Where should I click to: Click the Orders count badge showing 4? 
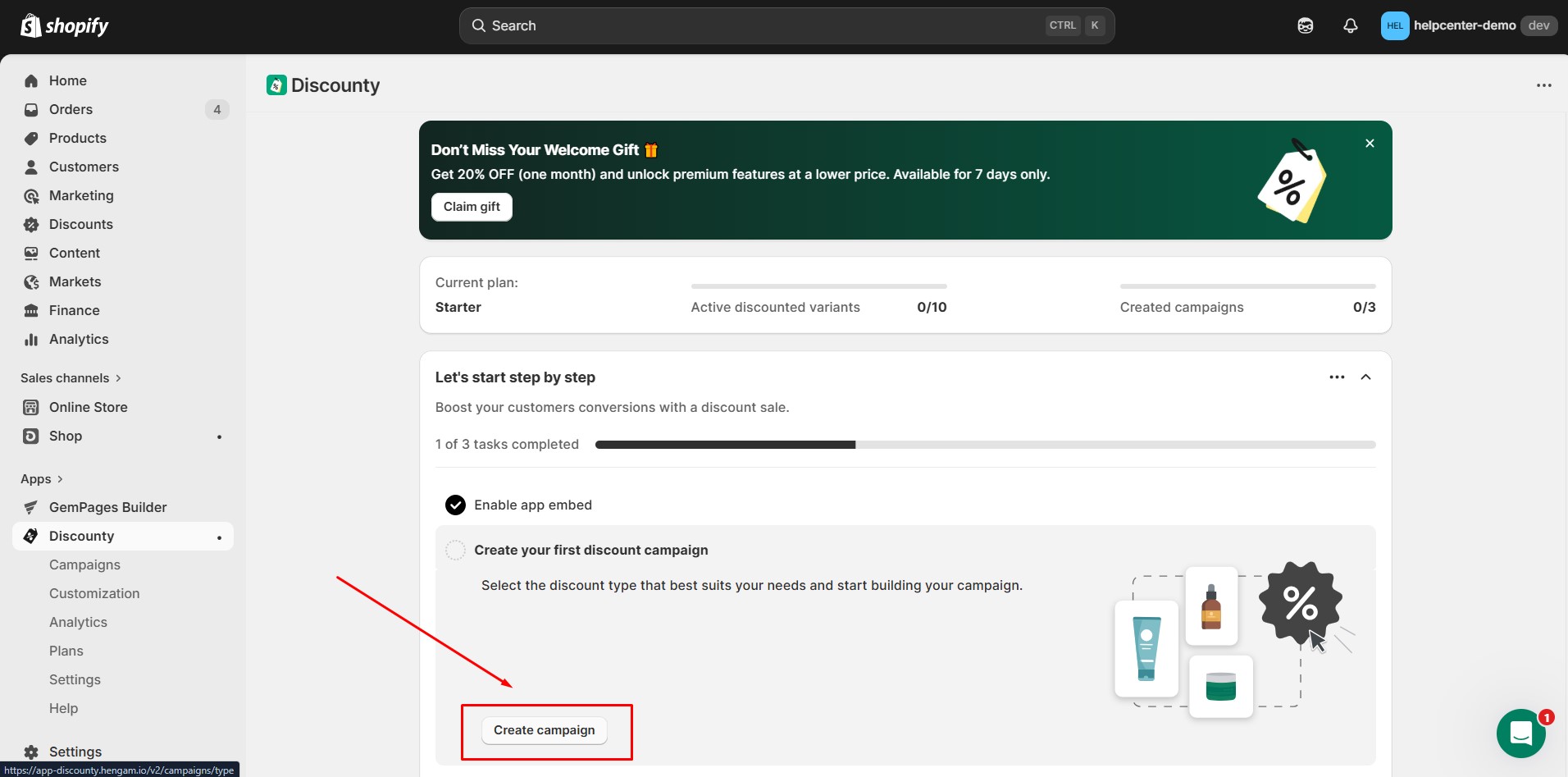coord(217,109)
